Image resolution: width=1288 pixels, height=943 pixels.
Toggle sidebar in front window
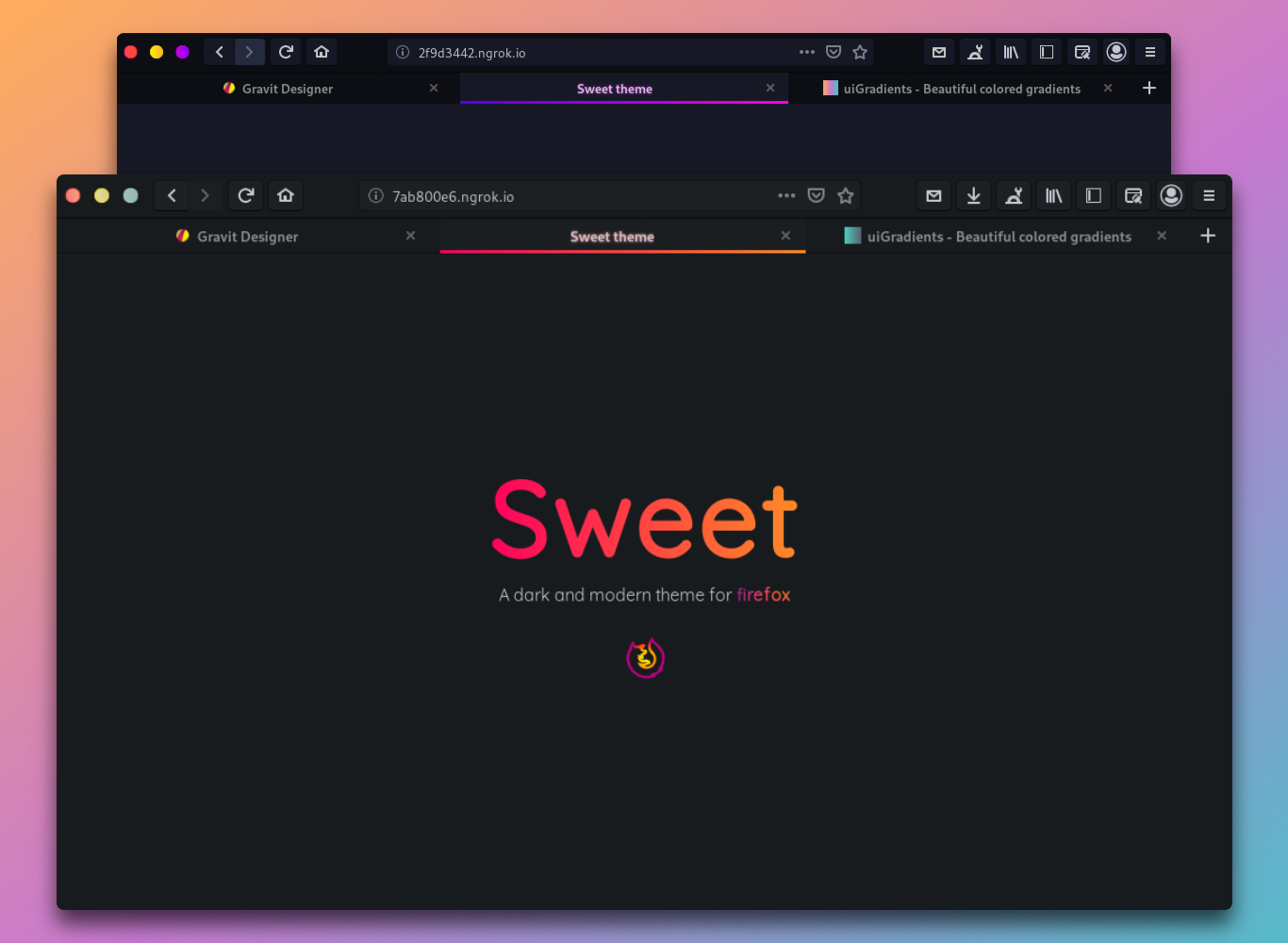tap(1094, 195)
